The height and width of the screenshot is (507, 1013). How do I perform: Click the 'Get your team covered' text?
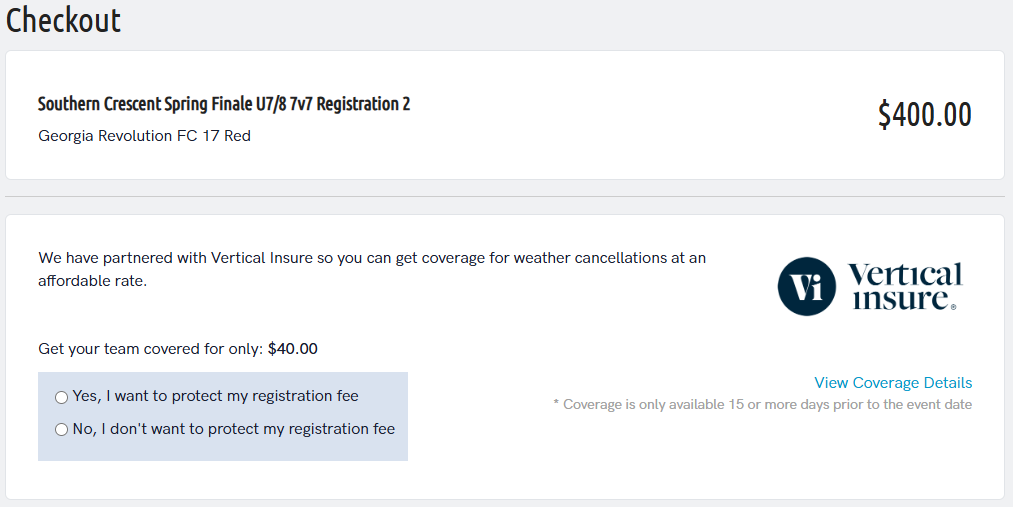pyautogui.click(x=151, y=349)
